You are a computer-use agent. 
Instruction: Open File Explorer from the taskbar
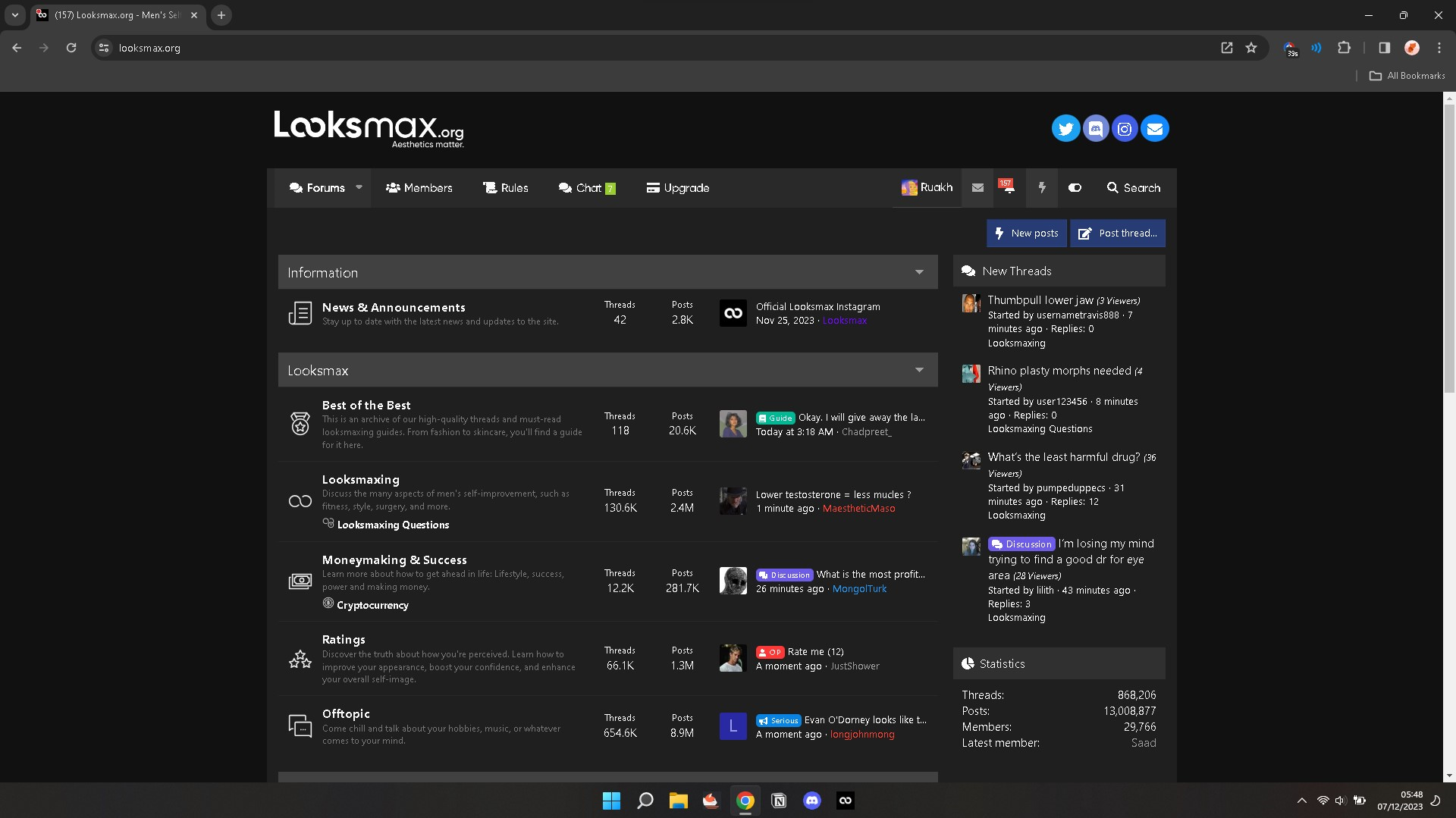coord(678,801)
